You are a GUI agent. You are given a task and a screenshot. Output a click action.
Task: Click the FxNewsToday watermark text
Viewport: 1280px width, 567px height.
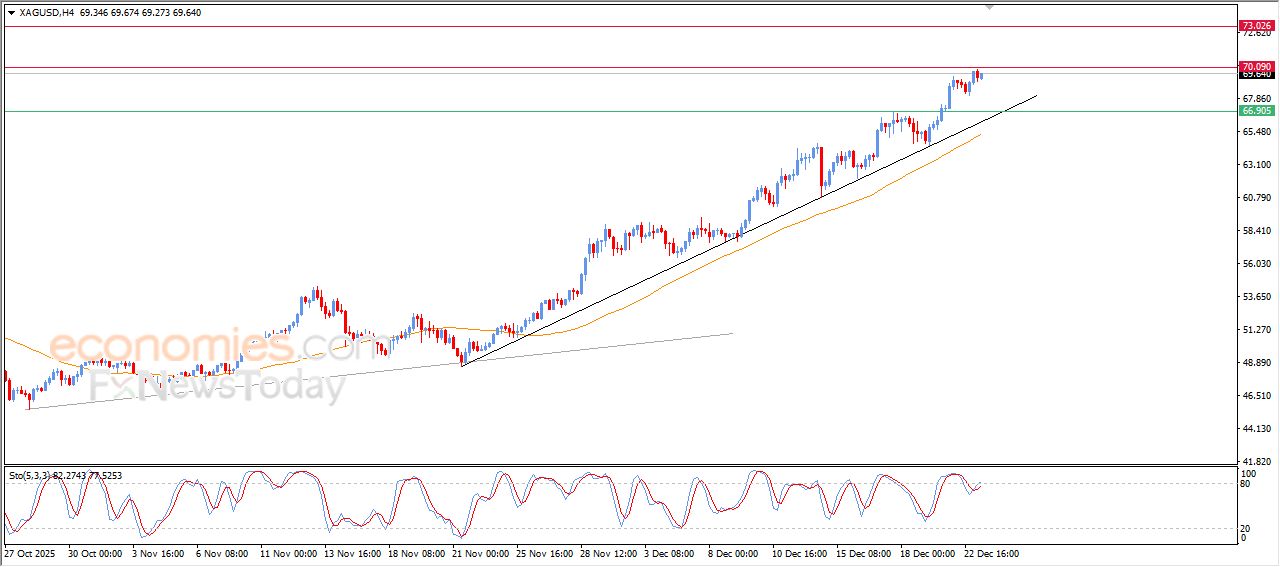(x=217, y=386)
